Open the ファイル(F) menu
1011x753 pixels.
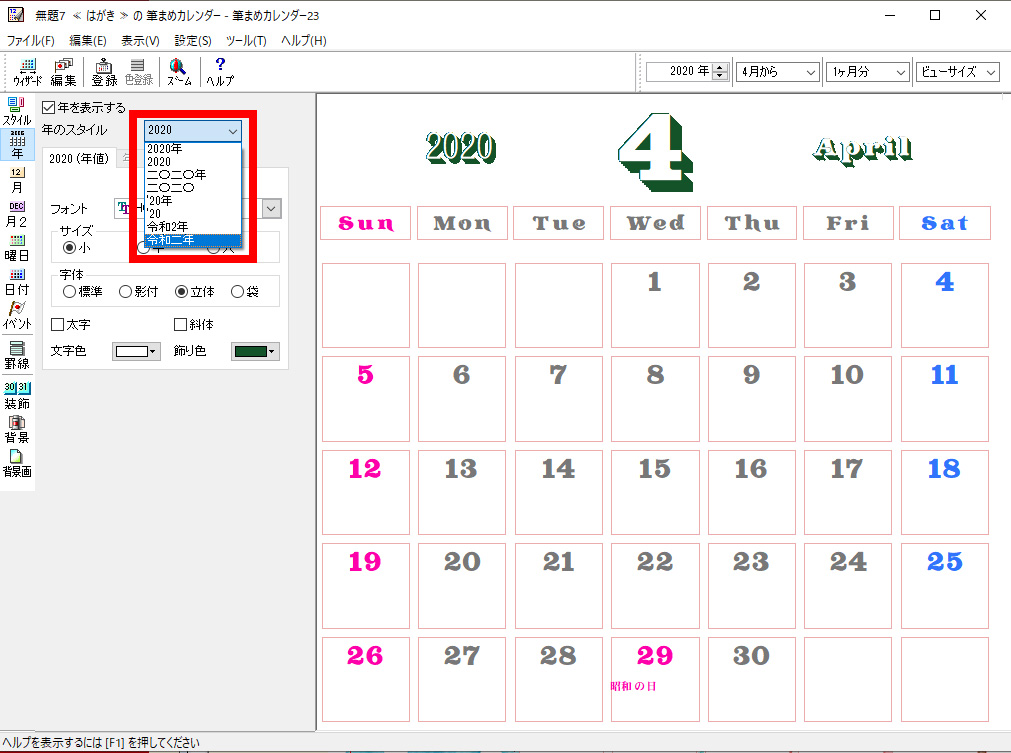click(31, 41)
